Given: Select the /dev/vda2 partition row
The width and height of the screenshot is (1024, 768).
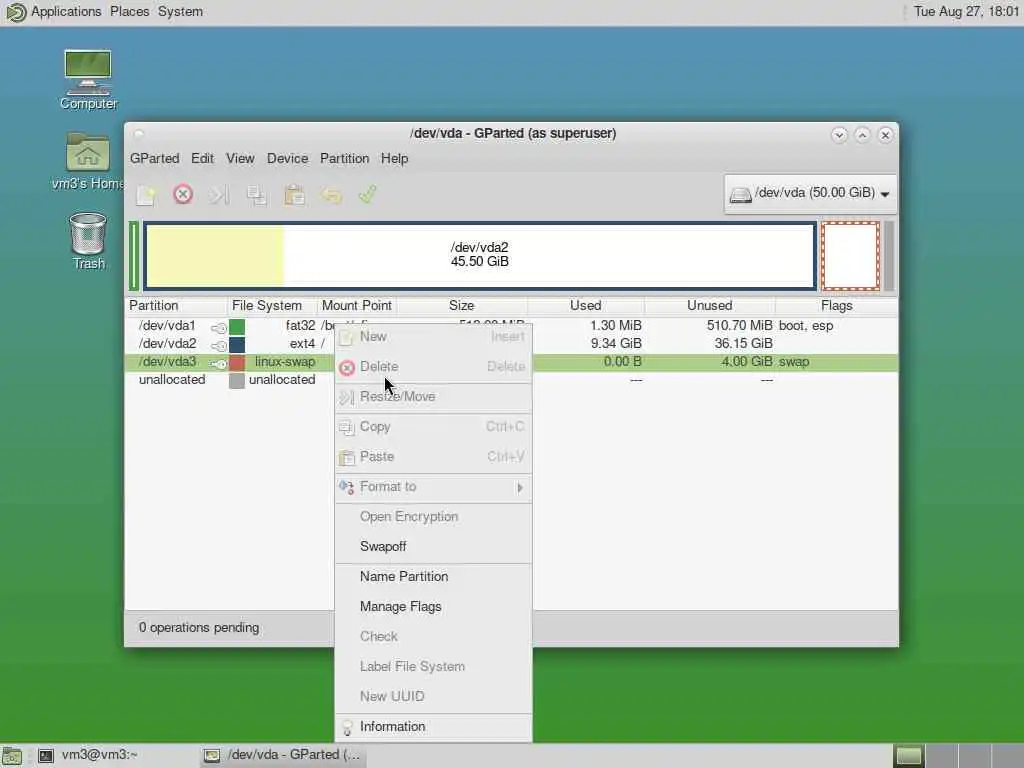Looking at the screenshot, I should (x=511, y=344).
